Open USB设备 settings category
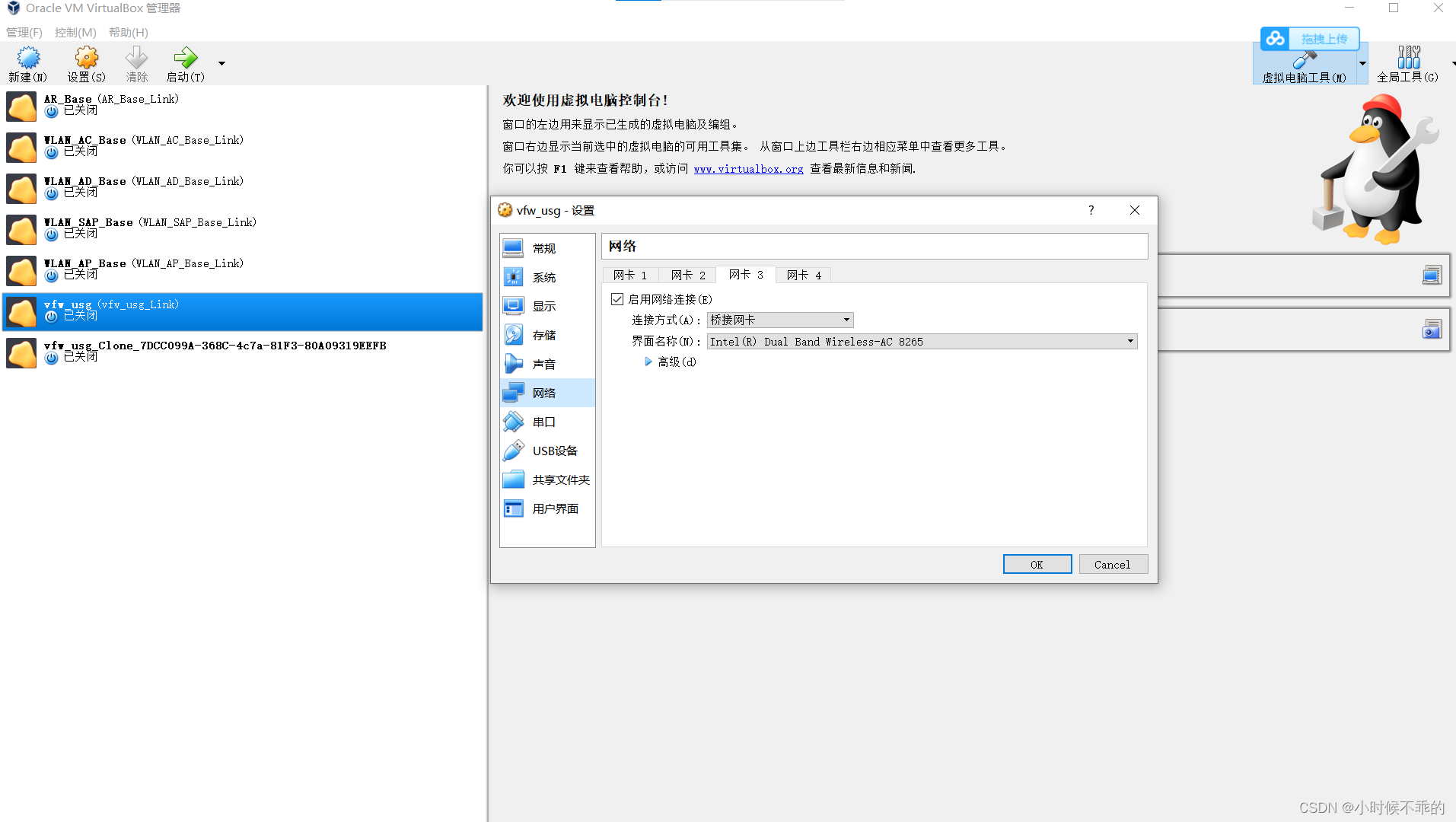1456x822 pixels. coord(547,451)
